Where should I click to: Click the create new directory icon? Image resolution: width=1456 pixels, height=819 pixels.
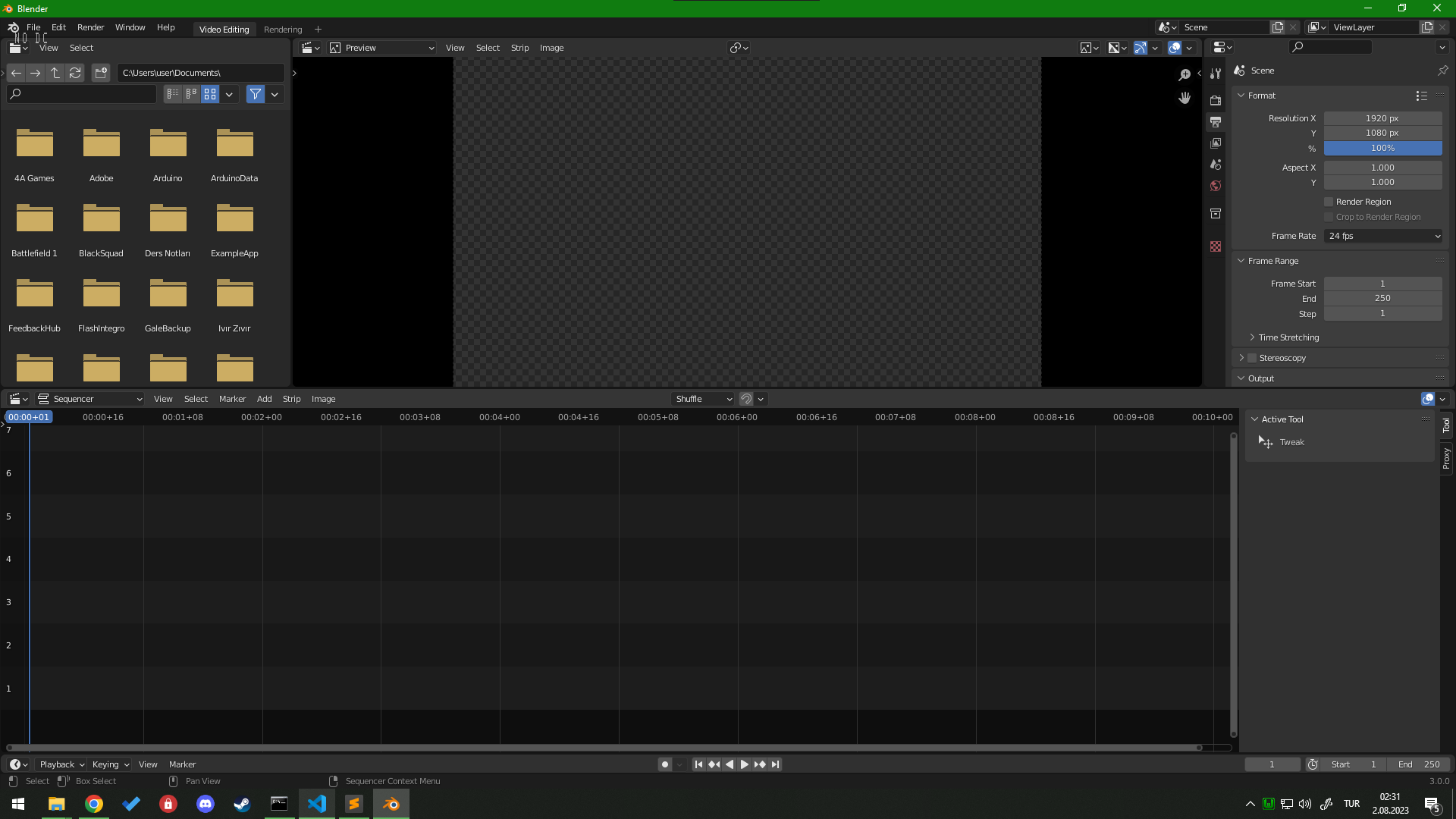tap(101, 73)
